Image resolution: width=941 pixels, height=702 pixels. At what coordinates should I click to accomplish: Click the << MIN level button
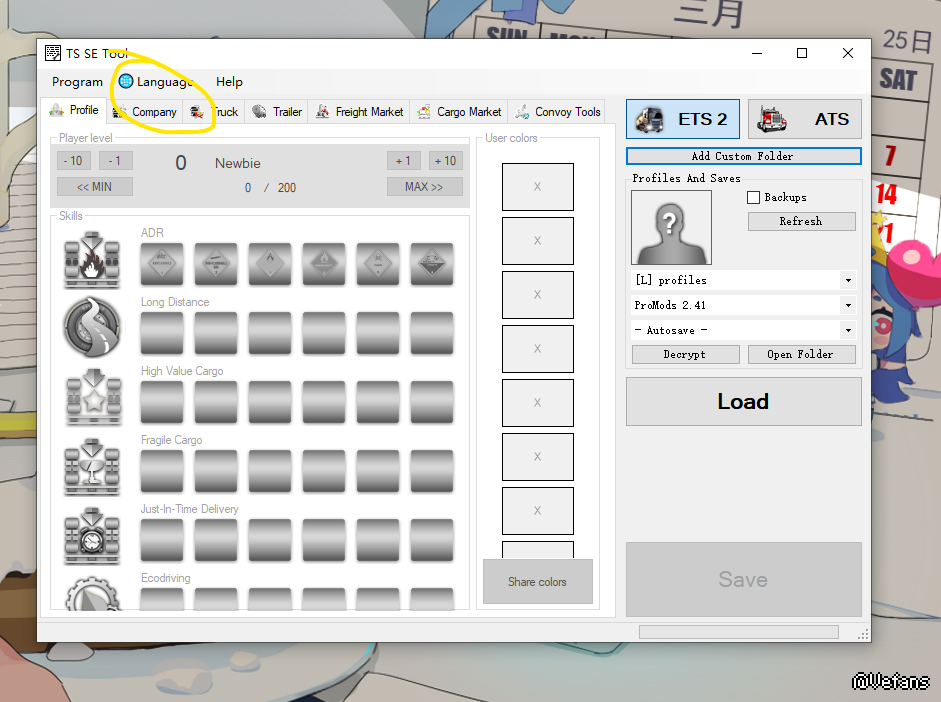(x=95, y=187)
